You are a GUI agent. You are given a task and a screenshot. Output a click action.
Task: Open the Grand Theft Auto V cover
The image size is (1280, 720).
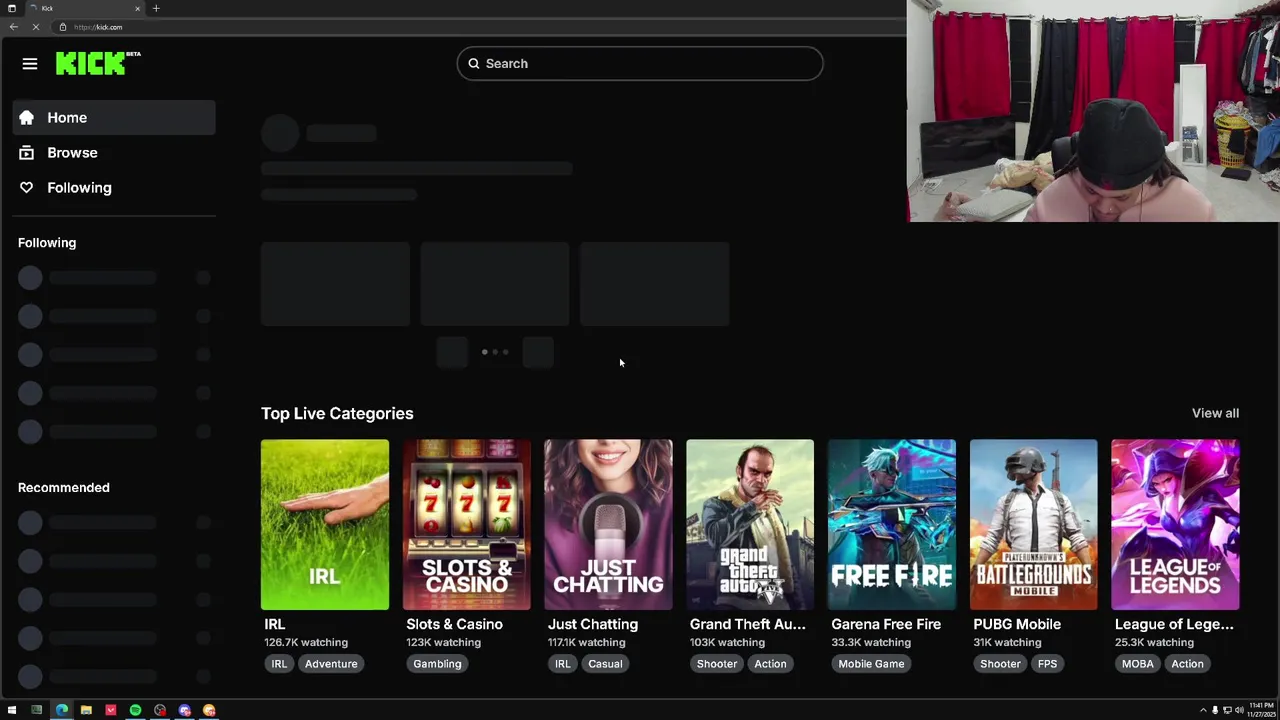coord(750,524)
